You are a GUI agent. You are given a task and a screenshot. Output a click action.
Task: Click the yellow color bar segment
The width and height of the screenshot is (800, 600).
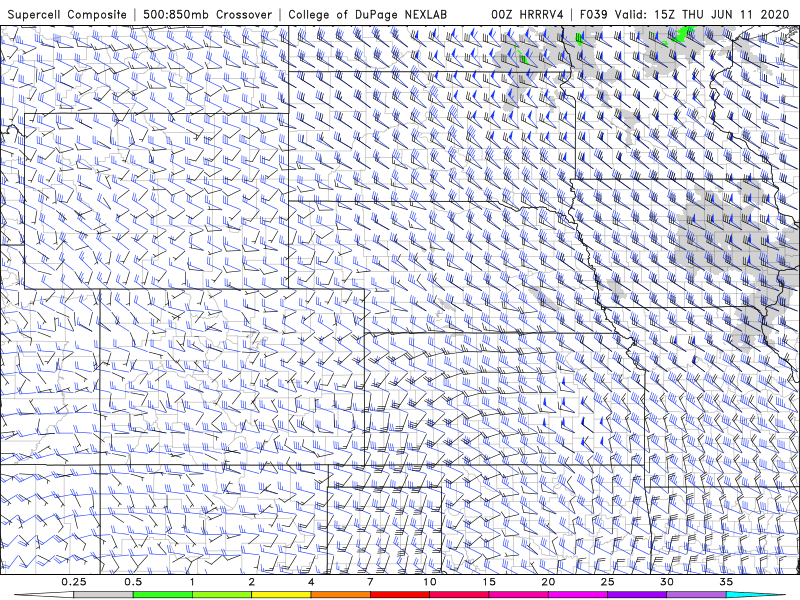281,595
